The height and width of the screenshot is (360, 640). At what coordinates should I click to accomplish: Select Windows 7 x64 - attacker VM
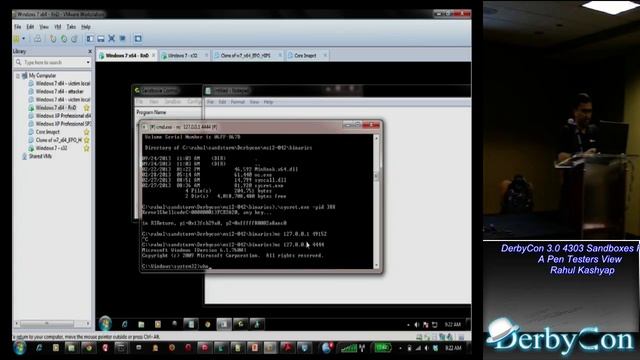pos(59,91)
